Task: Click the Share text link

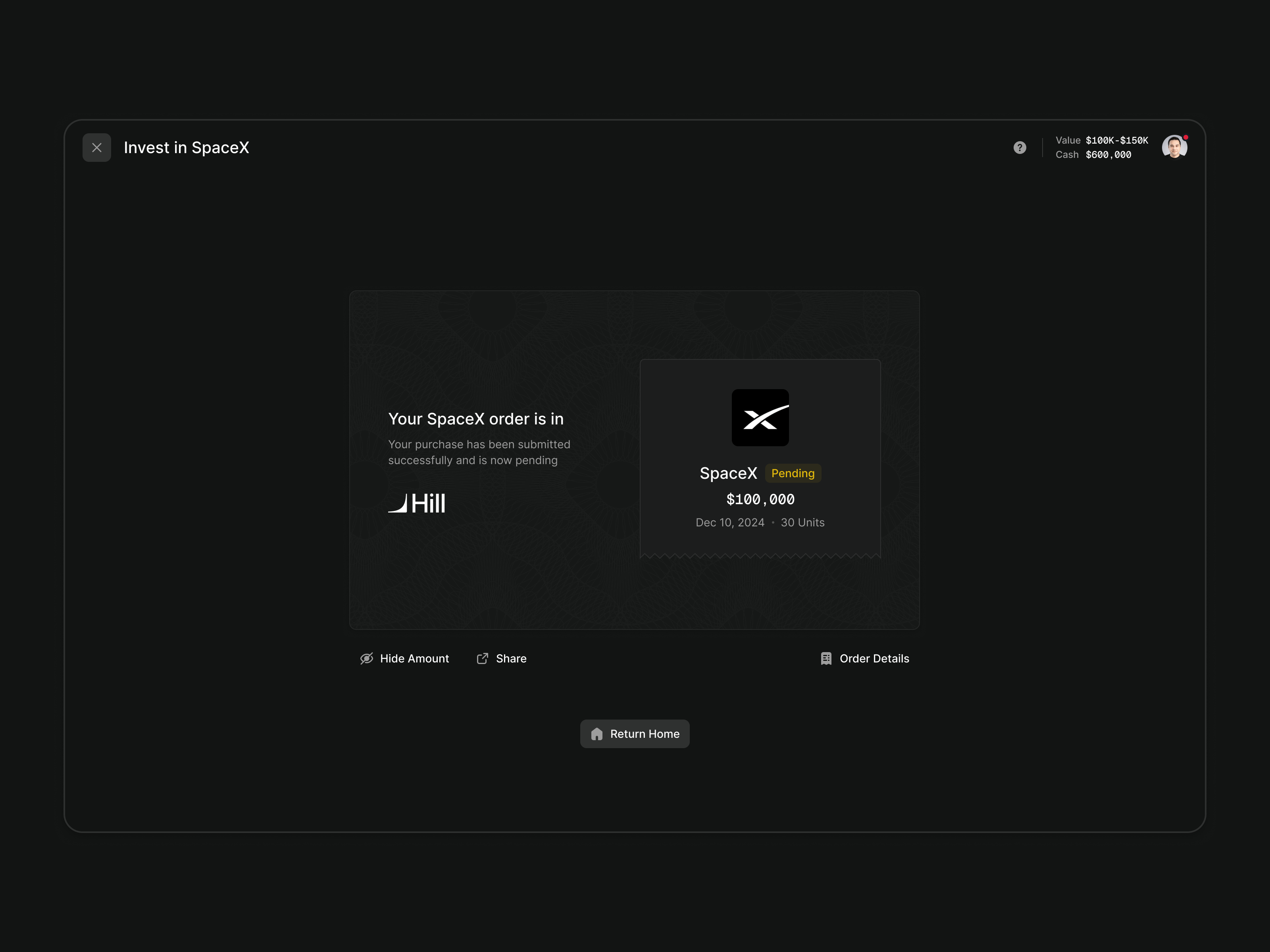Action: pos(511,659)
